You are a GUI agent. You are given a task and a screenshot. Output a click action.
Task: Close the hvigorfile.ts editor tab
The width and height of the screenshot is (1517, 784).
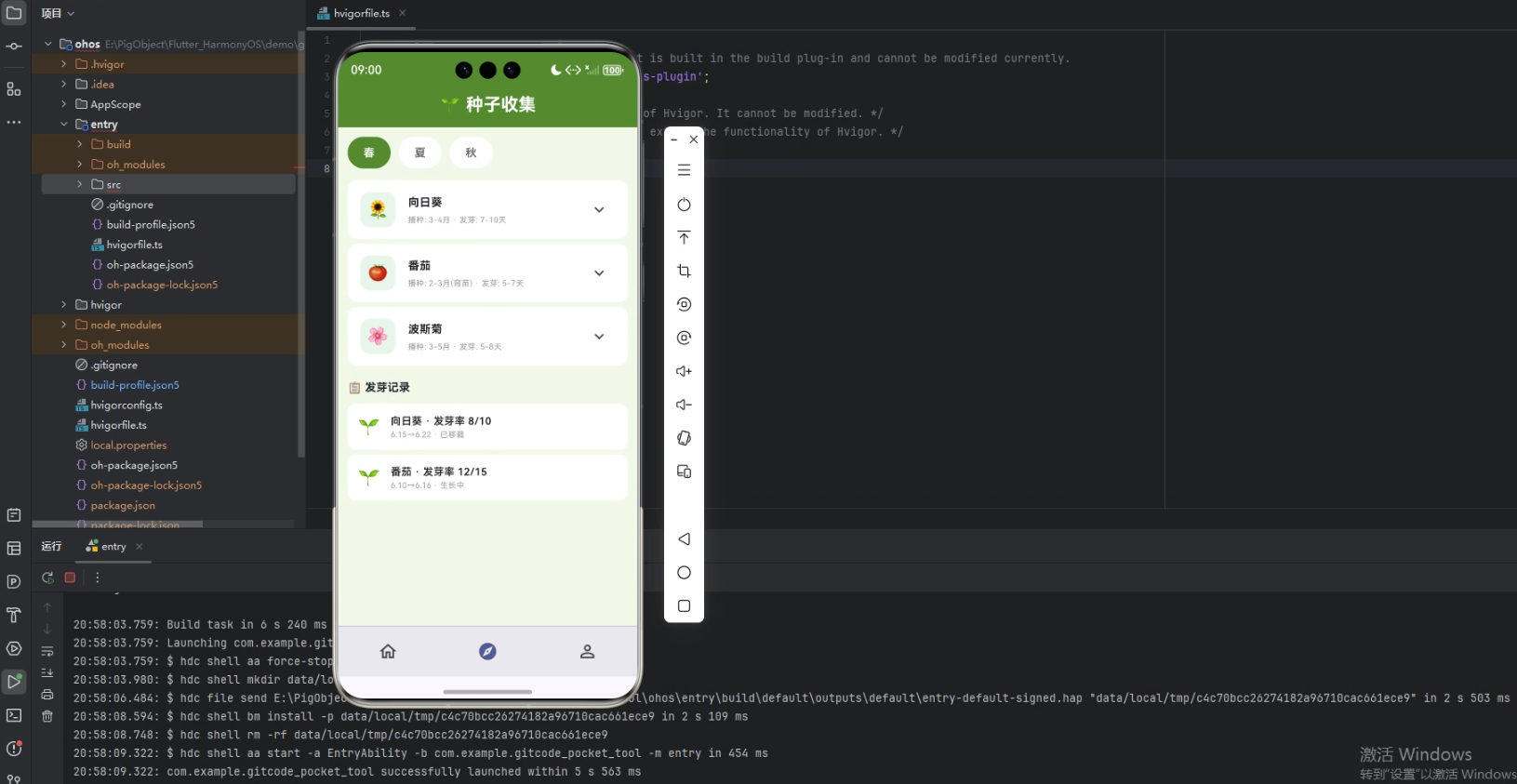click(x=403, y=13)
